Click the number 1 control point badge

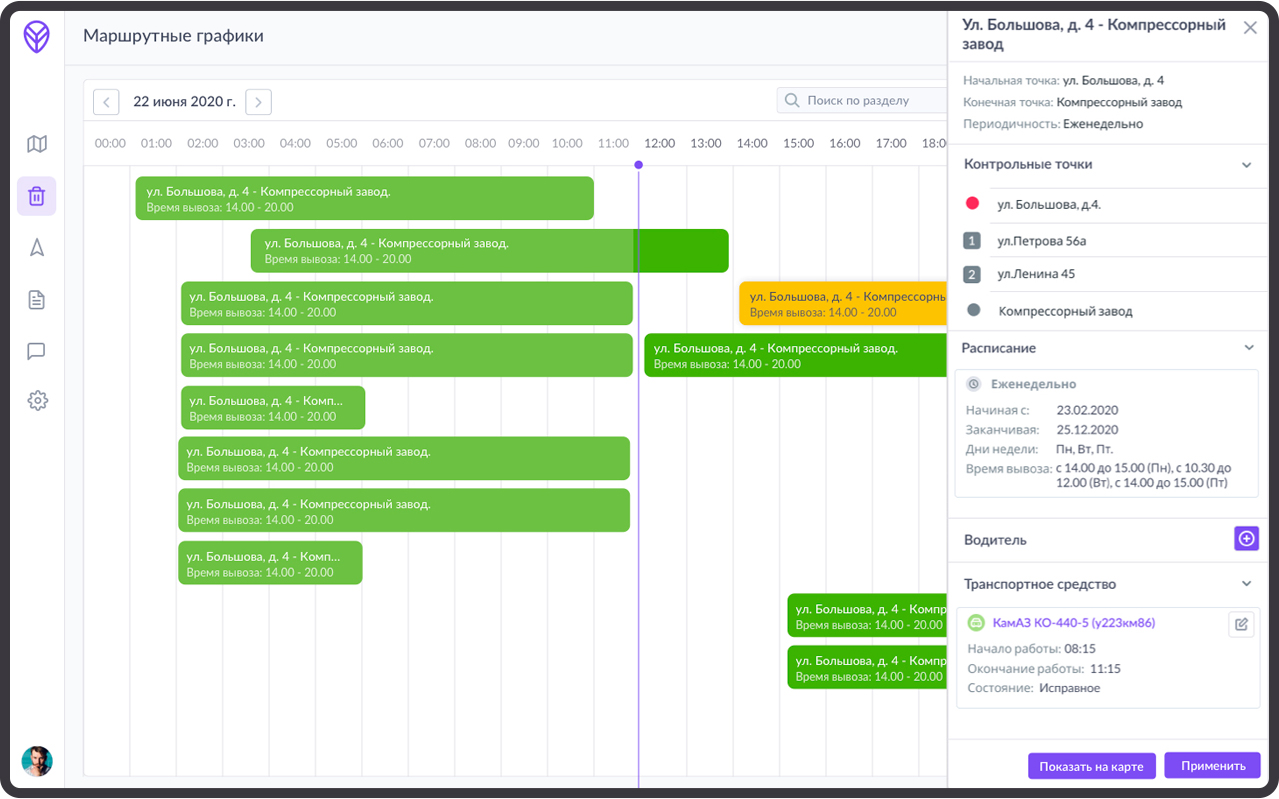[x=972, y=241]
